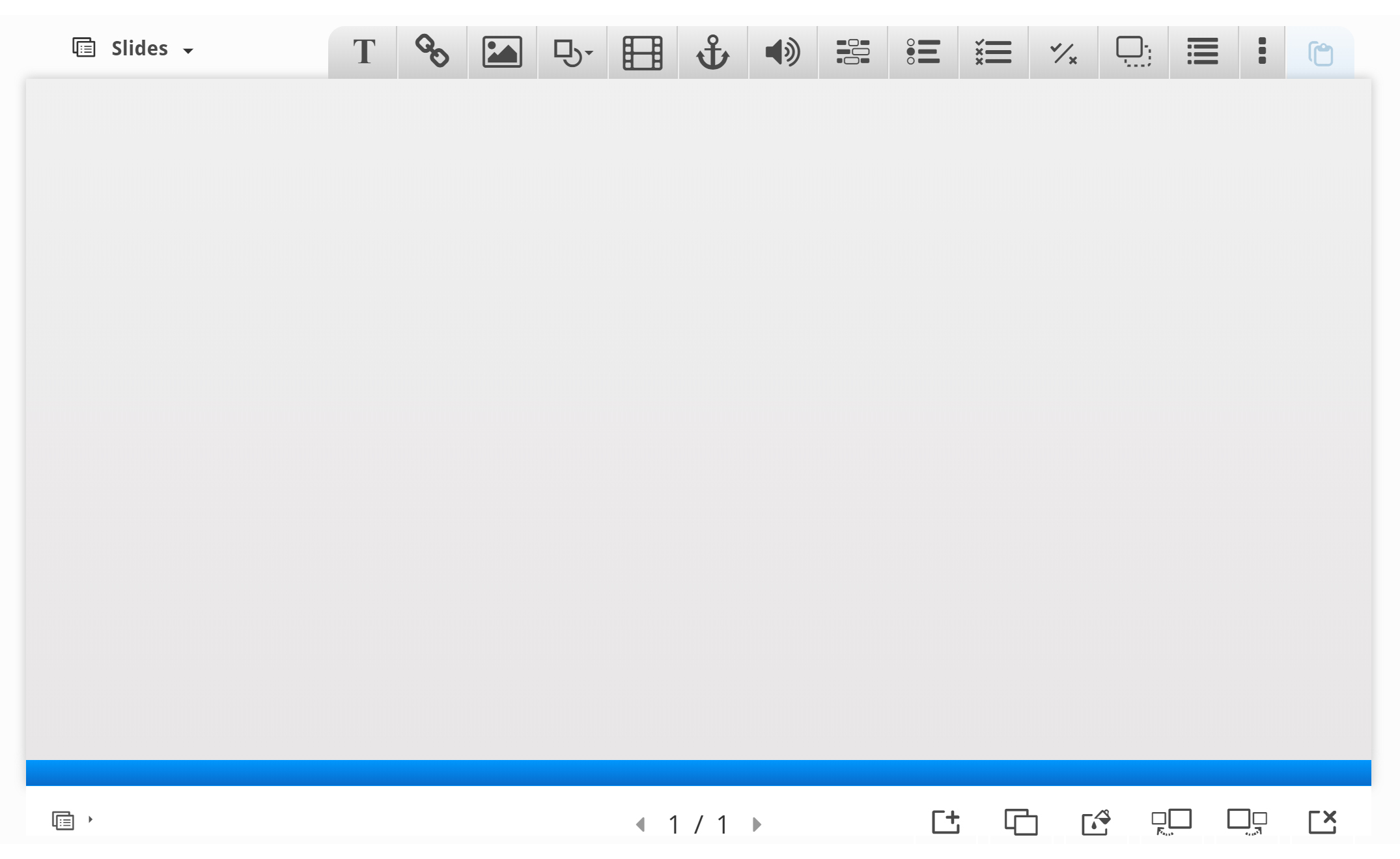Screen dimensions: 1400x859
Task: Select the Text tool icon
Action: 364,52
